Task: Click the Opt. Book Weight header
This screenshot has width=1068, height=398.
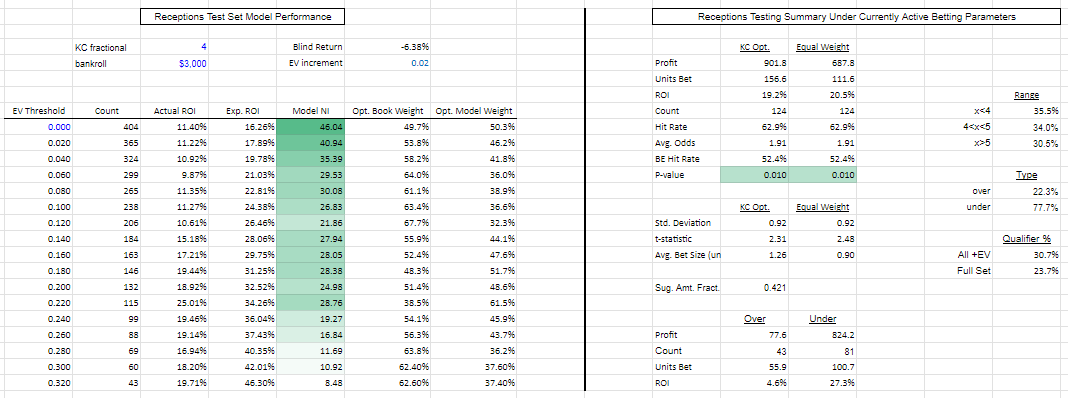Action: (x=388, y=111)
